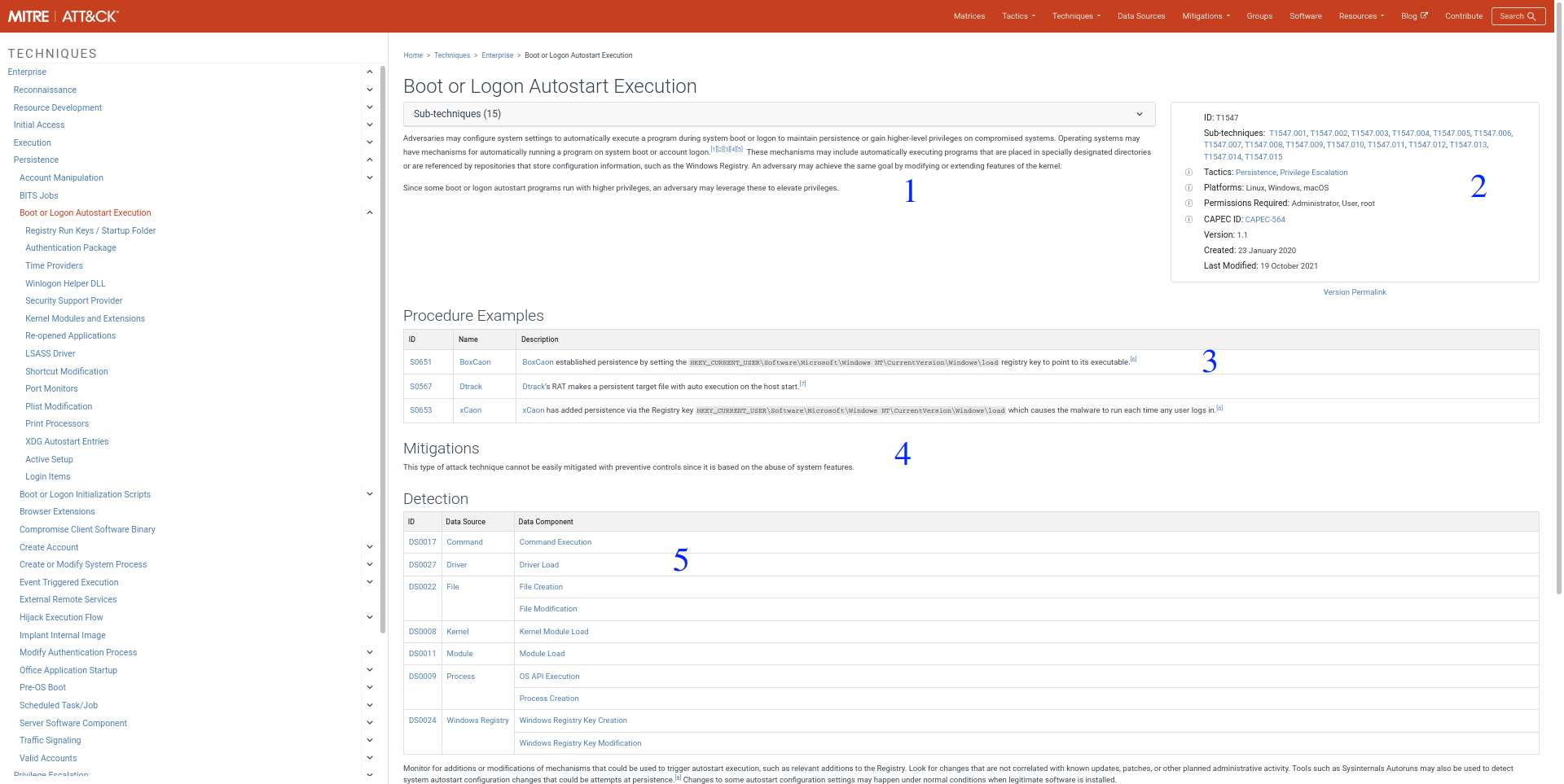
Task: Open the Blog external link
Action: (1414, 16)
